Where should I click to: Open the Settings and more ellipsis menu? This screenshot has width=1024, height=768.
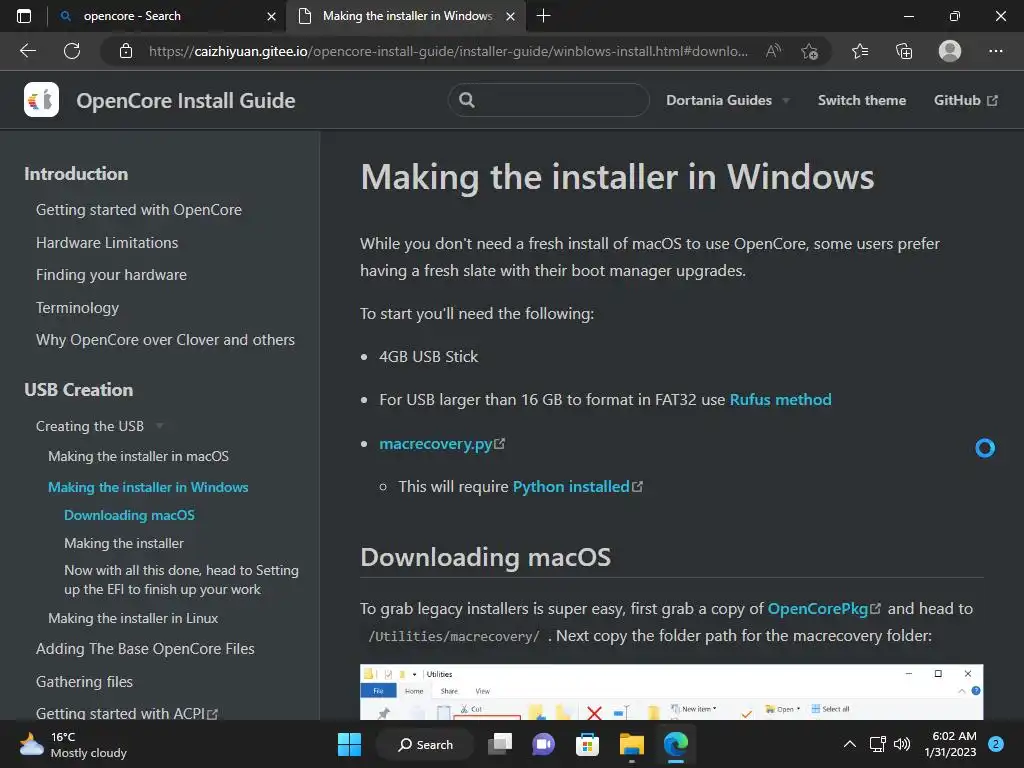point(995,51)
